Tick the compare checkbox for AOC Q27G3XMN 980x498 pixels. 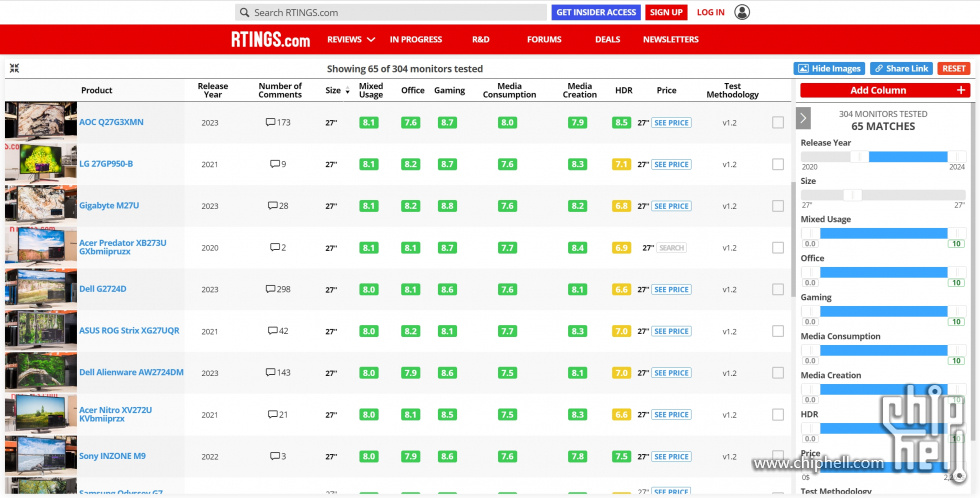pyautogui.click(x=778, y=122)
